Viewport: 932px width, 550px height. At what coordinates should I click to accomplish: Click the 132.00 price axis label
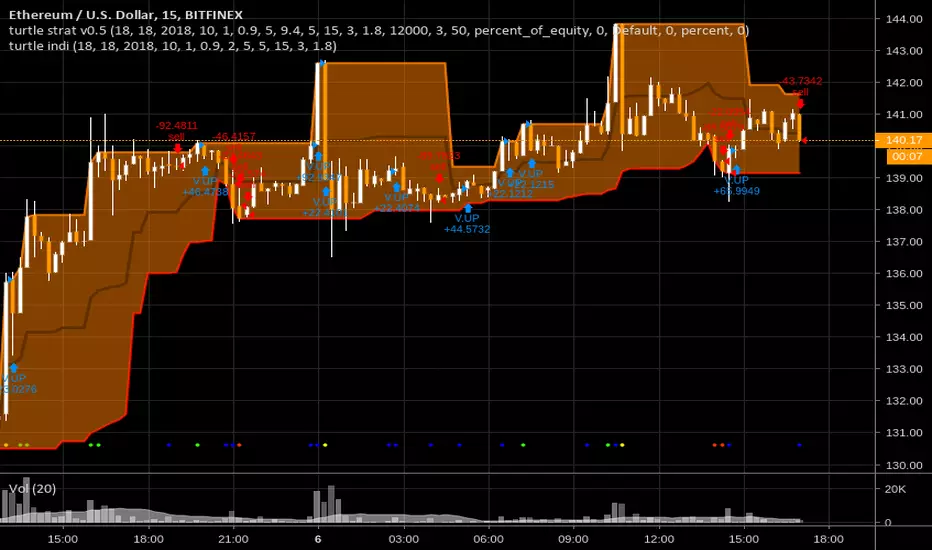click(904, 401)
